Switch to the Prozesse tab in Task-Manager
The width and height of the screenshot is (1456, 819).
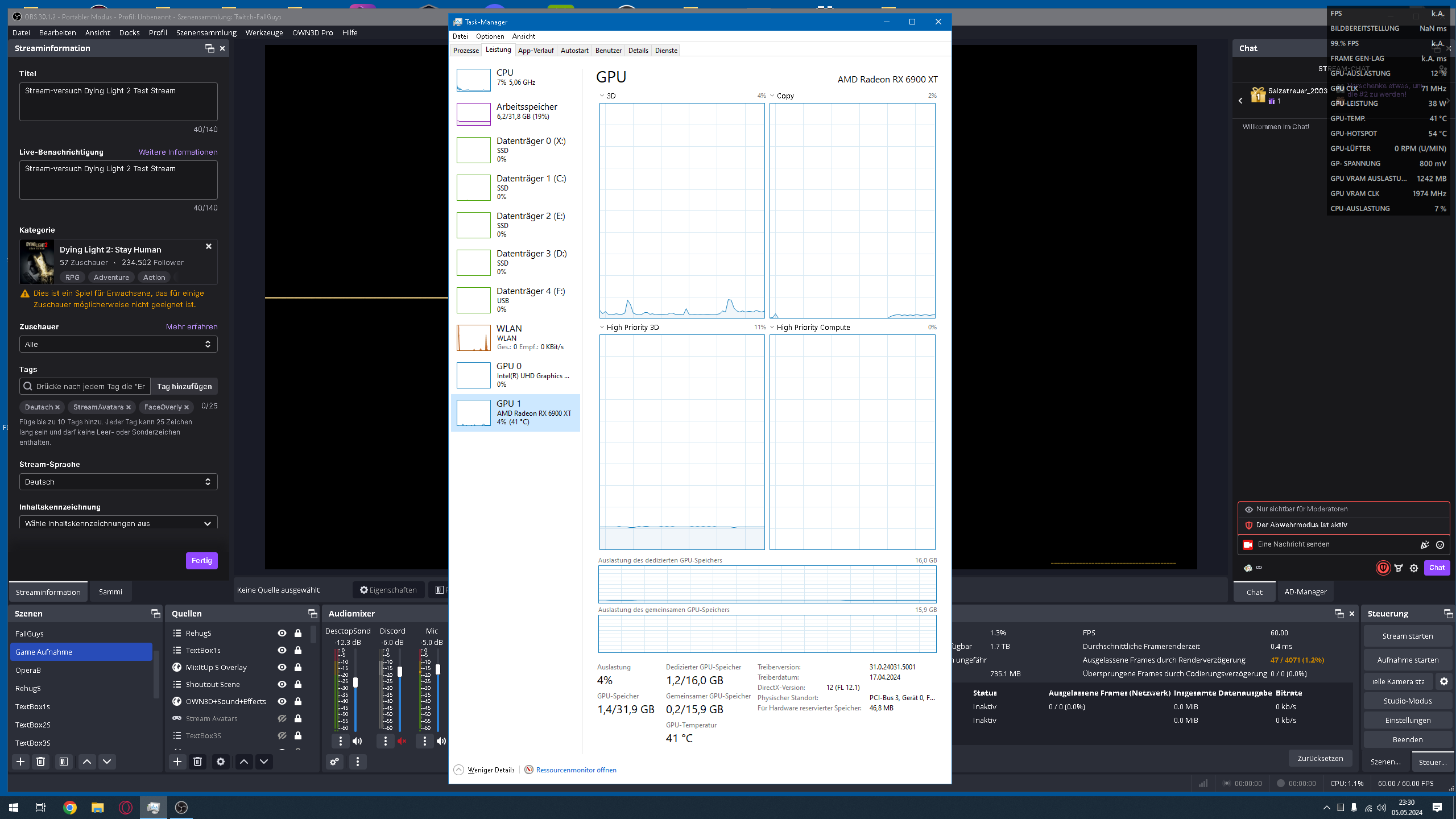click(465, 50)
